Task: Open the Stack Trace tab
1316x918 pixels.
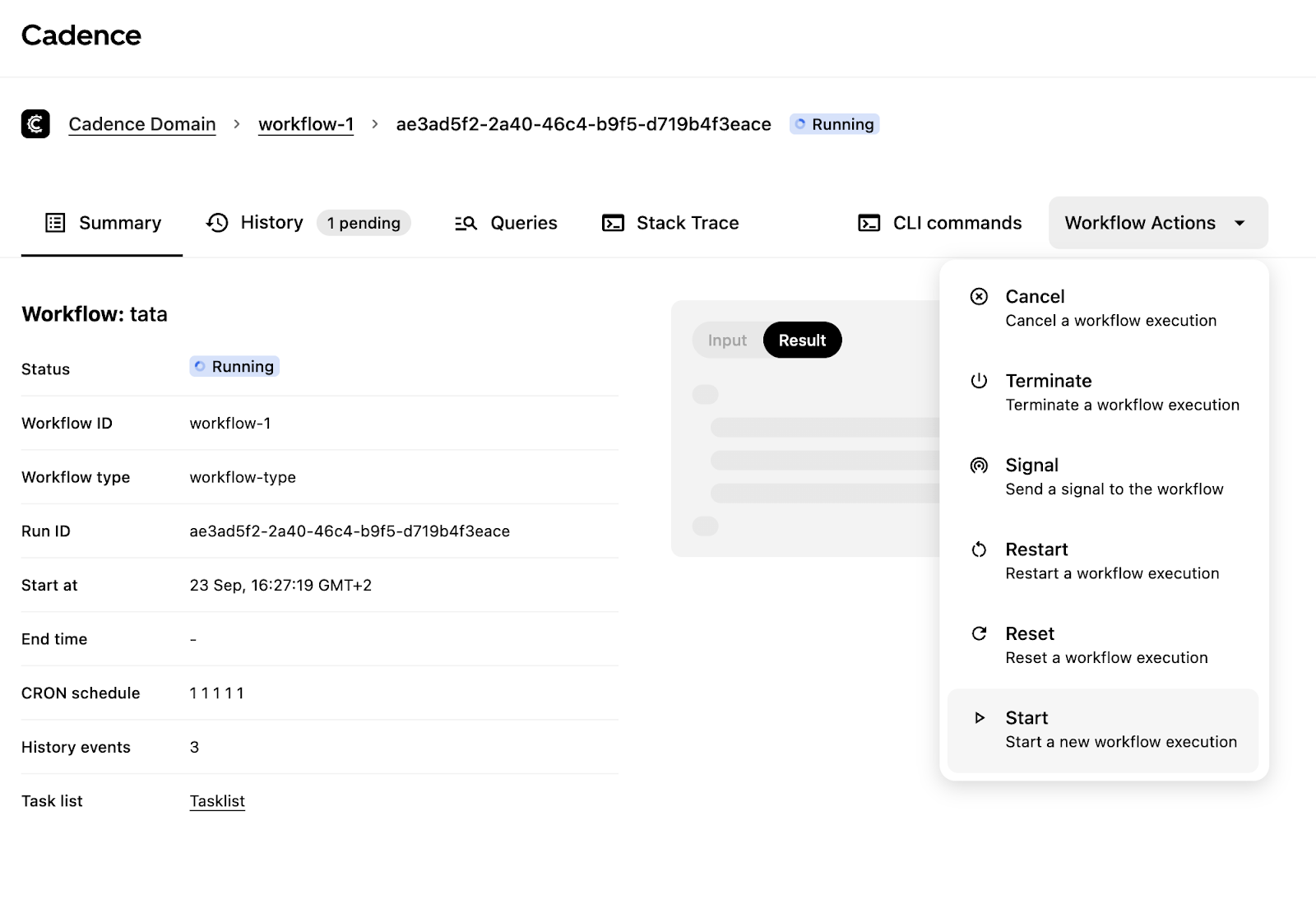Action: tap(670, 223)
